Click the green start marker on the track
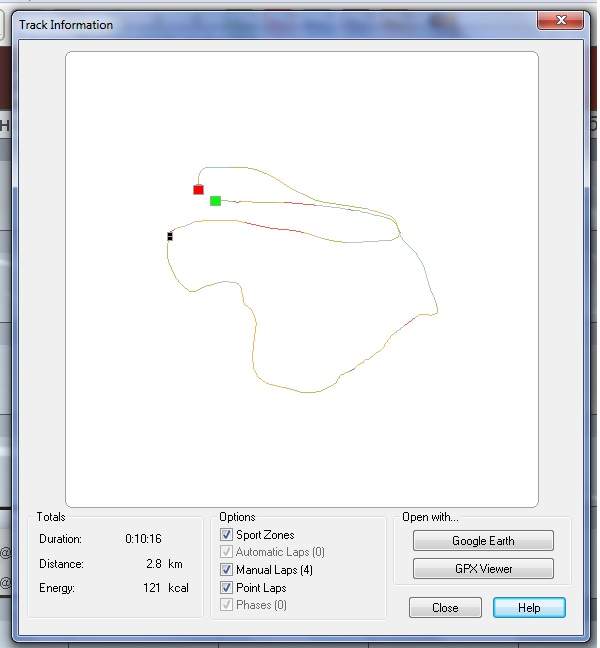The height and width of the screenshot is (648, 600). coord(215,201)
